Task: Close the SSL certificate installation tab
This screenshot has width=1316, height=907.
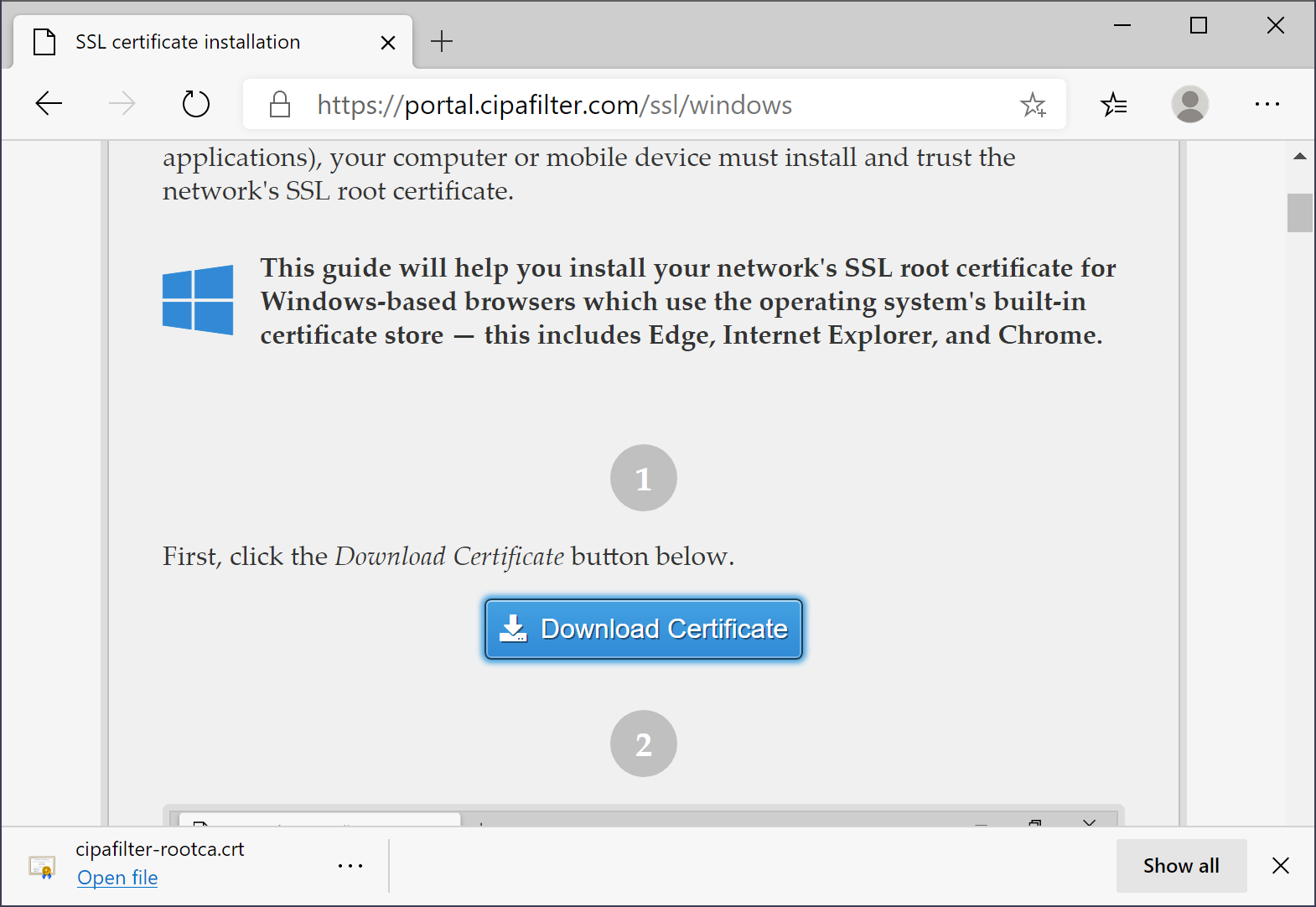Action: point(387,43)
